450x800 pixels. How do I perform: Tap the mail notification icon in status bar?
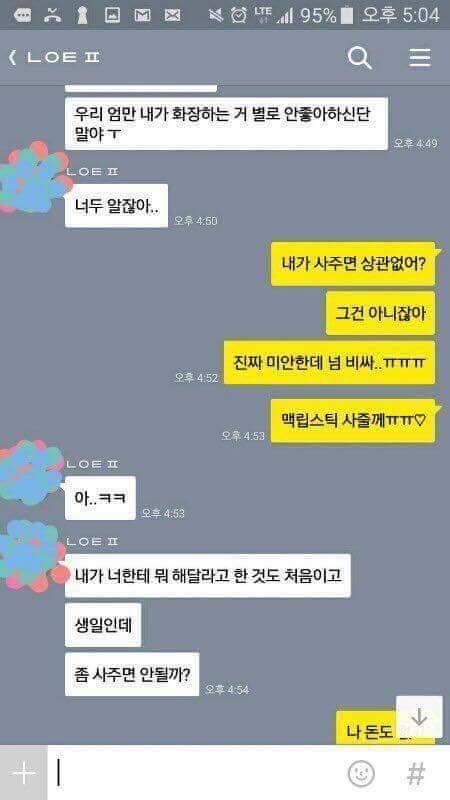tap(172, 15)
